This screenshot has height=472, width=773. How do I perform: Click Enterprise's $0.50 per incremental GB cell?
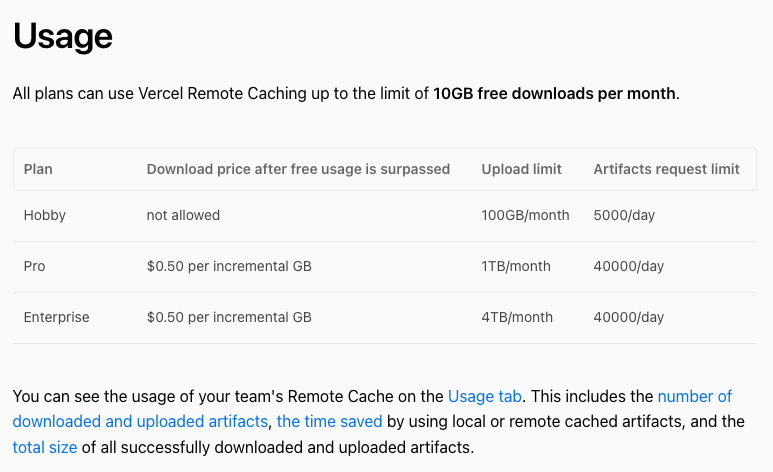click(229, 317)
